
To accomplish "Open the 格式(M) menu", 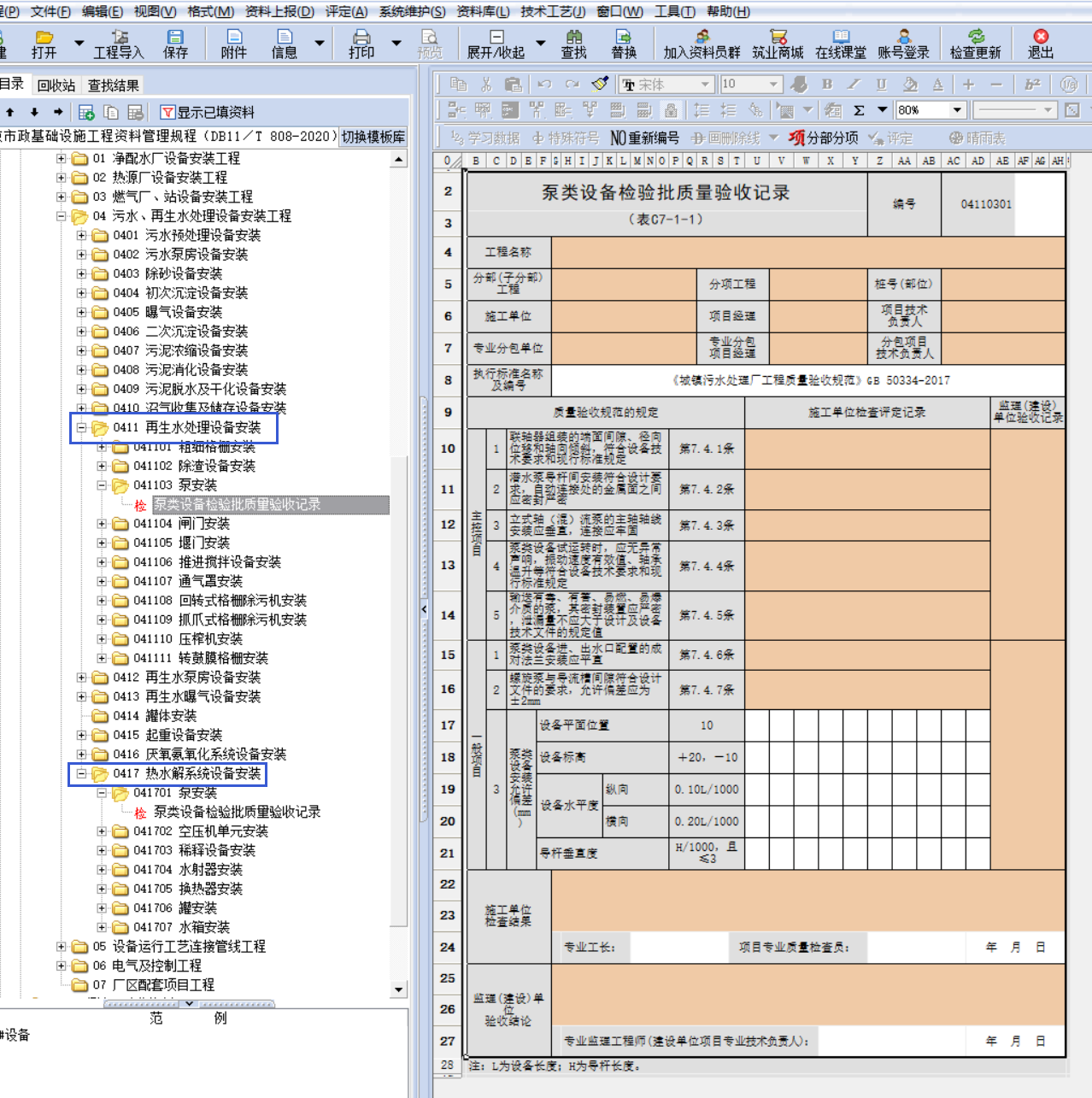I will (210, 11).
